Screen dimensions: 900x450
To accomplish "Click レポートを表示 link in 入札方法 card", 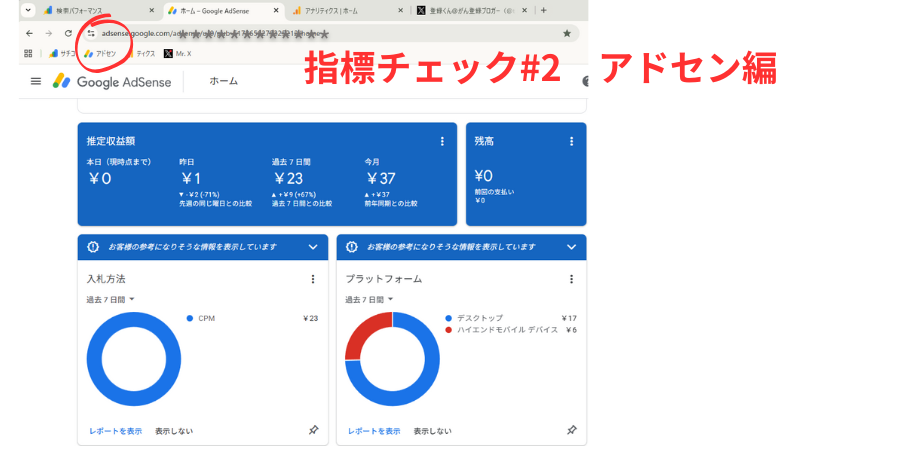I will point(115,431).
